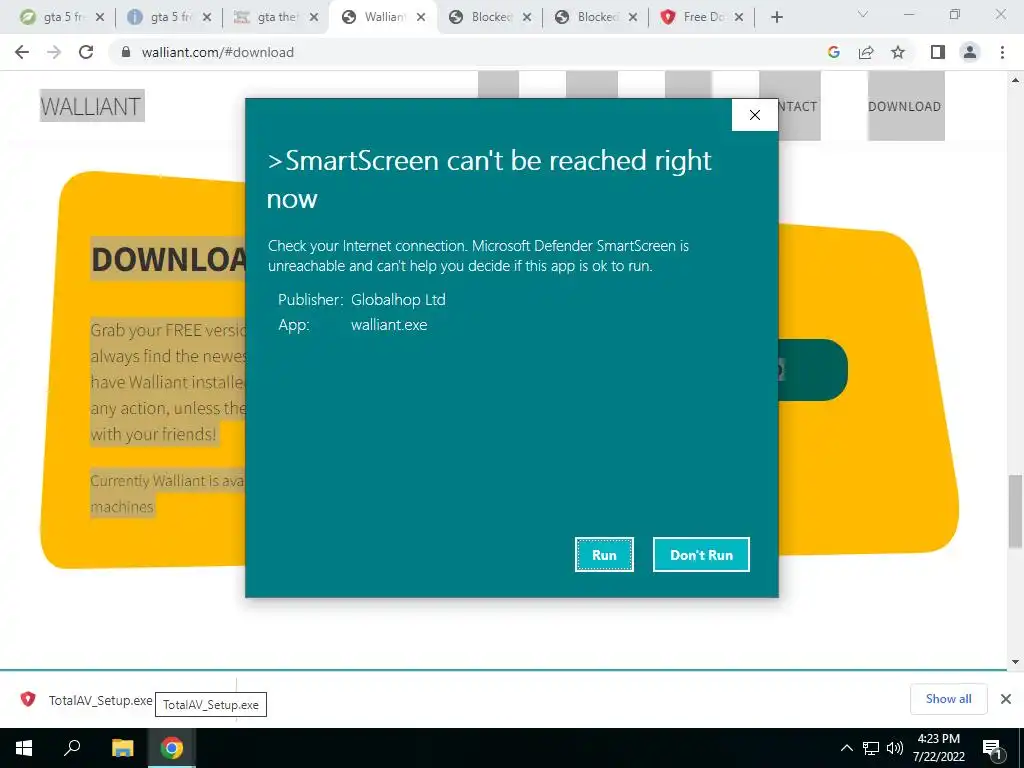Reload the walliant.com page
Viewport: 1024px width, 768px height.
tap(86, 52)
